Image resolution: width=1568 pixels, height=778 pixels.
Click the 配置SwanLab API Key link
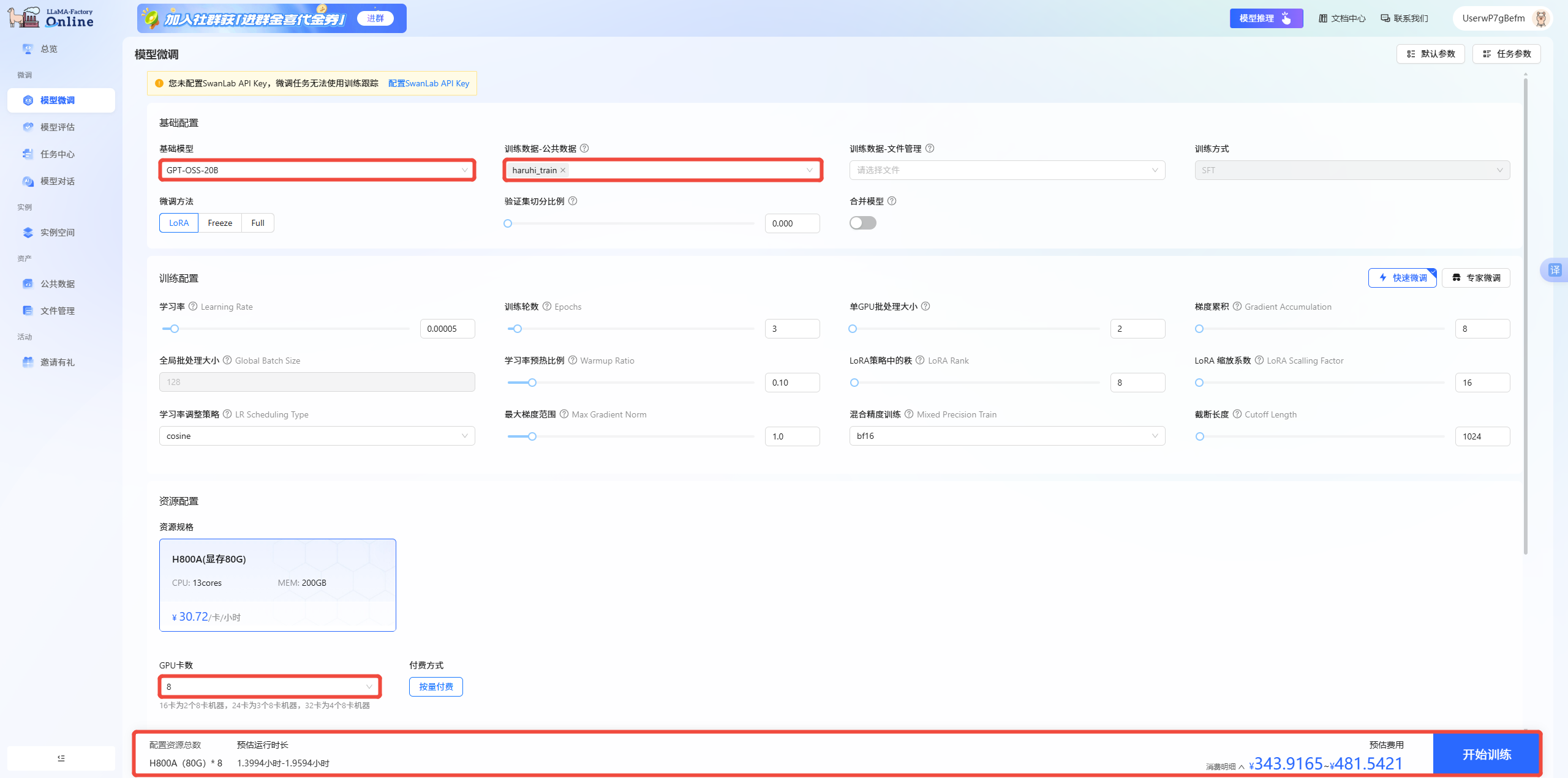[x=429, y=83]
